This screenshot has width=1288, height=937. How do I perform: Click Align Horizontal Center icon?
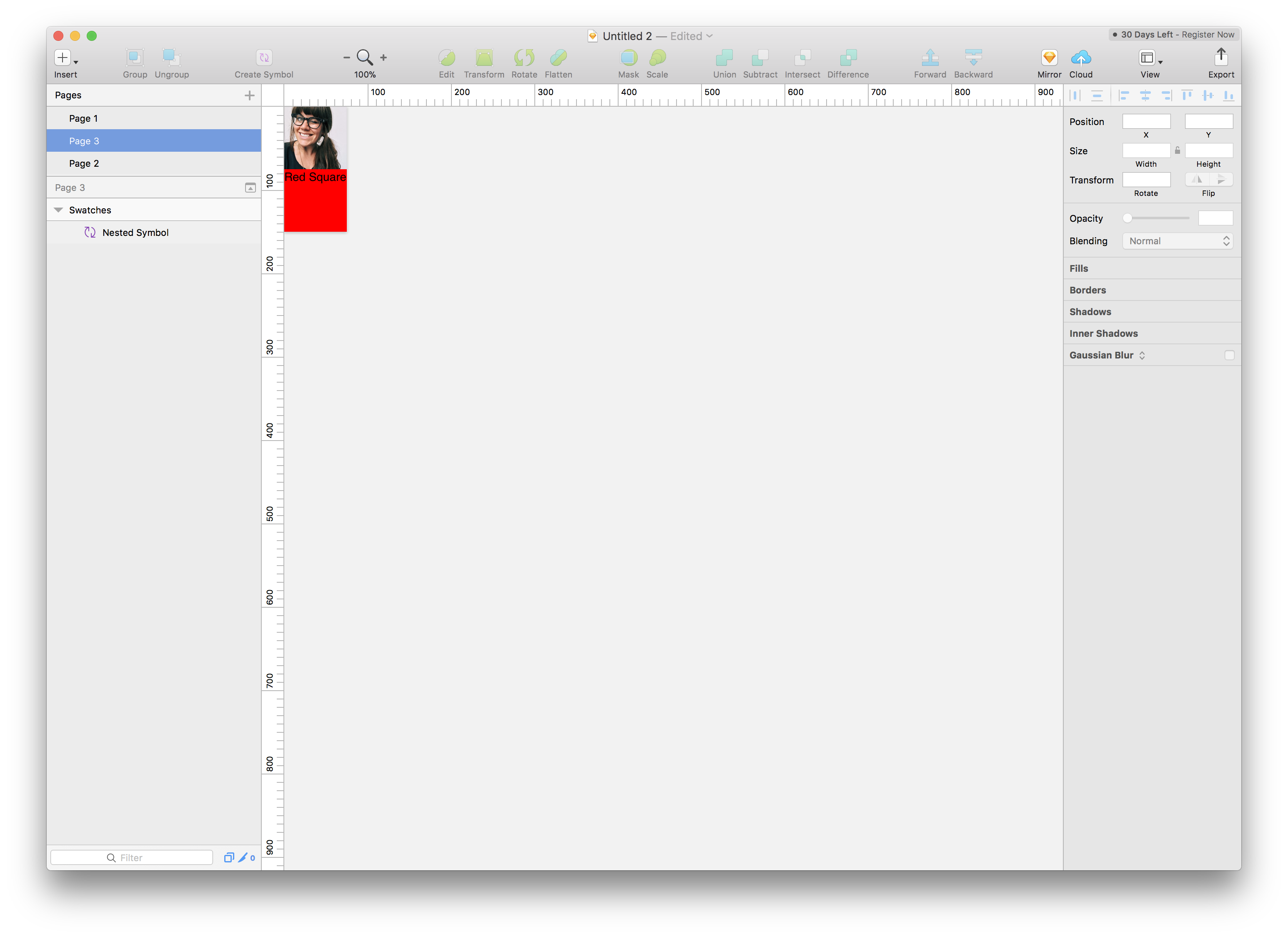click(1145, 95)
